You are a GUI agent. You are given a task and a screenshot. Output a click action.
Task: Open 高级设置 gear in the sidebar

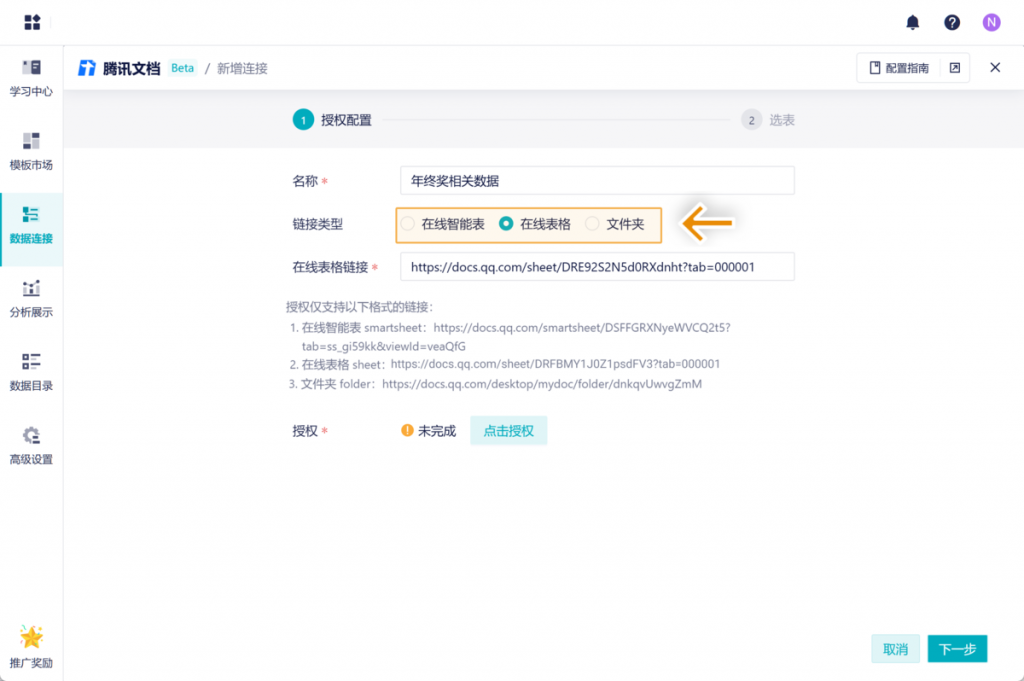[31, 446]
